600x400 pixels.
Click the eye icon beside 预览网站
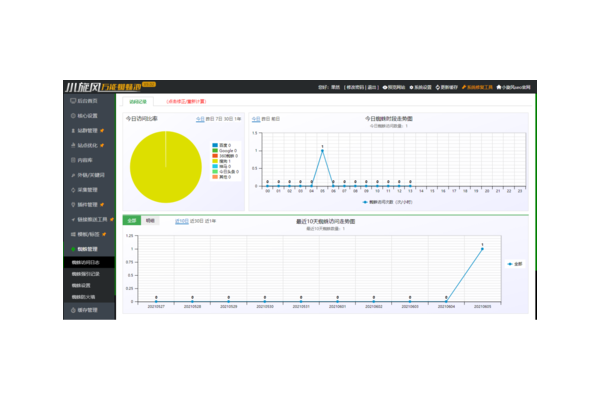pyautogui.click(x=385, y=87)
